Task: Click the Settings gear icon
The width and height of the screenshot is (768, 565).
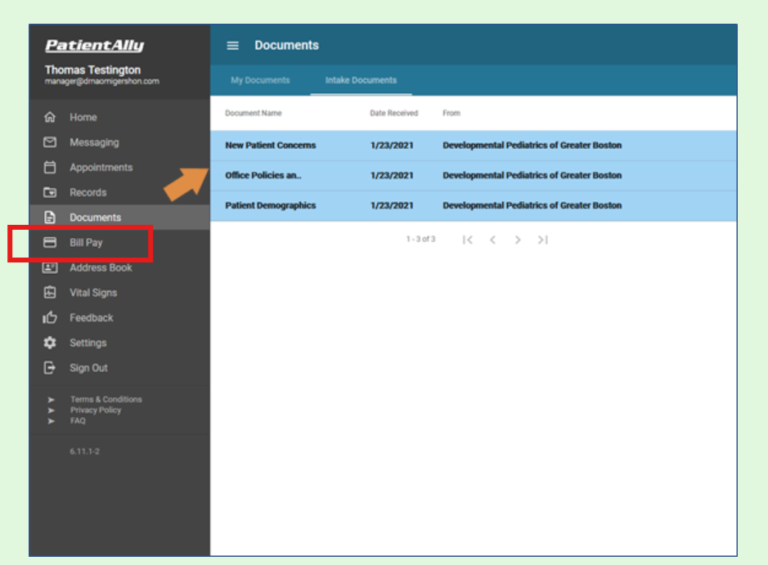Action: point(50,342)
